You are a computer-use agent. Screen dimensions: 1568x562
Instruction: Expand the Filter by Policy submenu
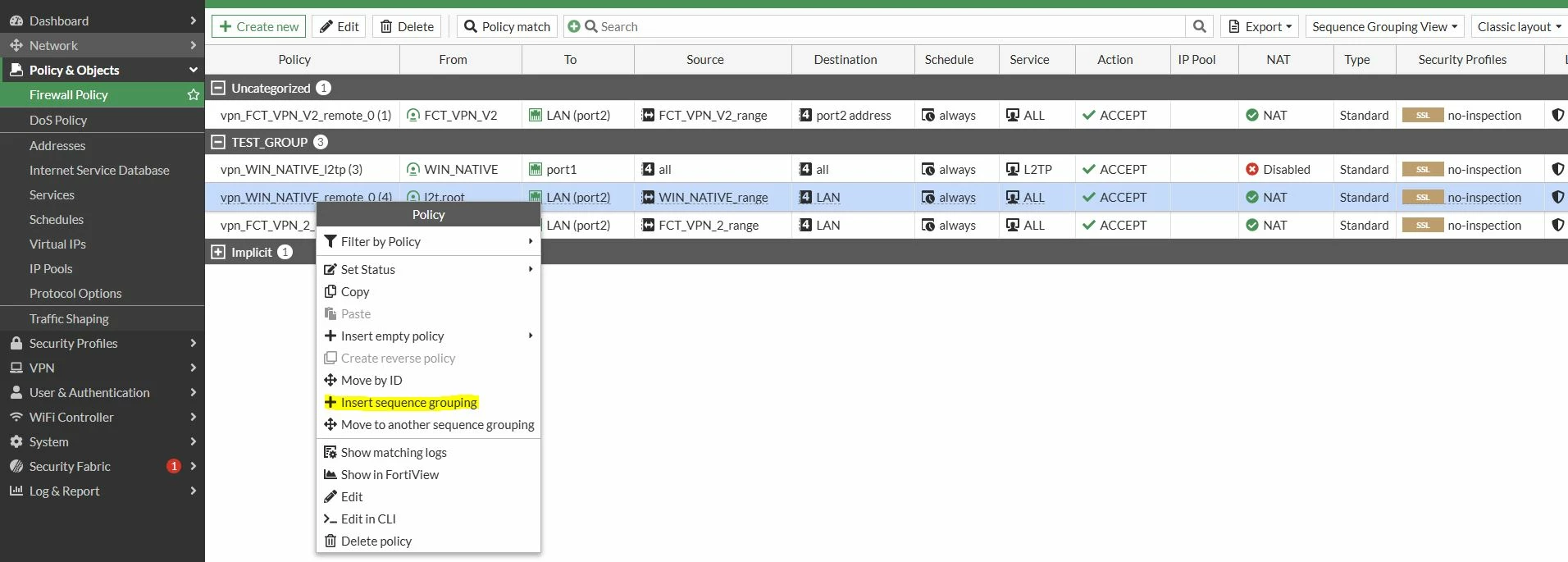click(x=428, y=241)
